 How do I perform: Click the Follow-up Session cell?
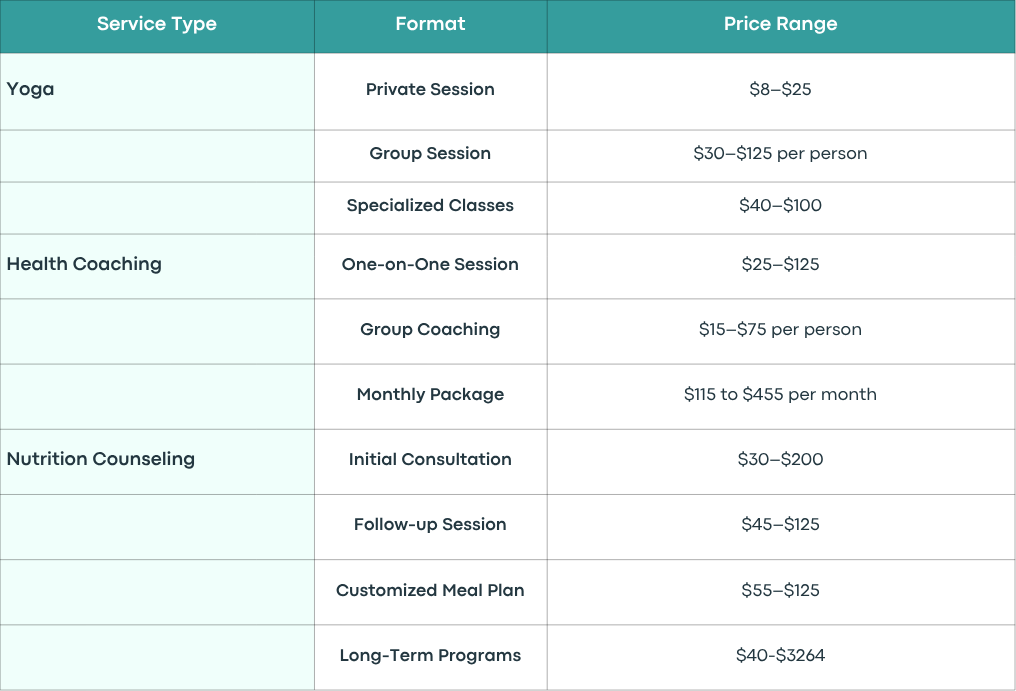tap(430, 527)
